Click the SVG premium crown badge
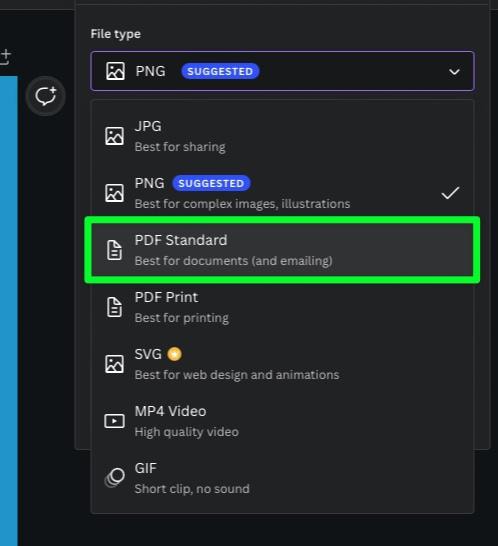The image size is (498, 546). pyautogui.click(x=174, y=354)
